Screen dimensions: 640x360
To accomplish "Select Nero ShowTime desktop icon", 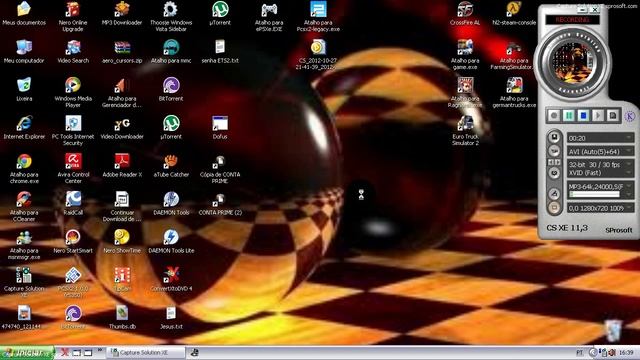I will pyautogui.click(x=122, y=241).
